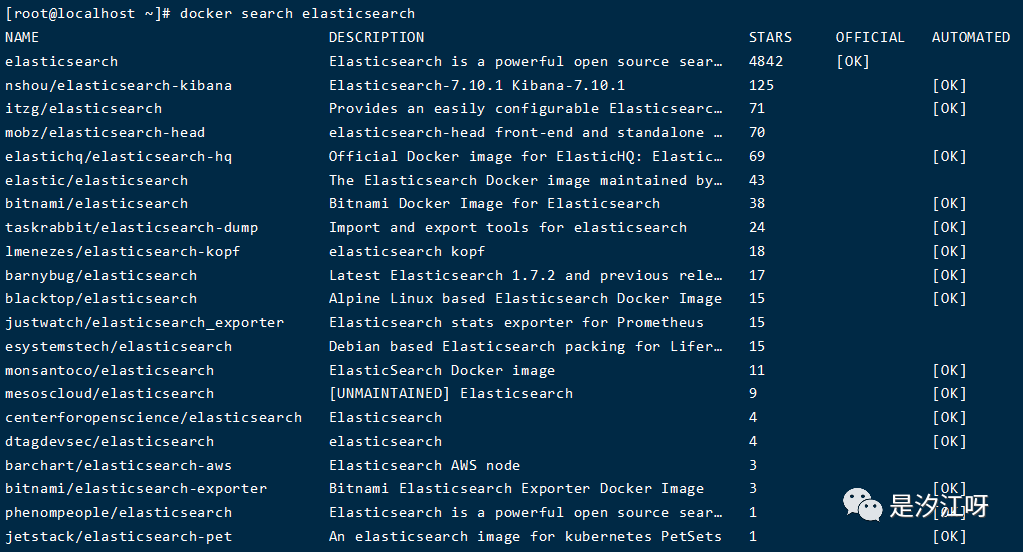Image resolution: width=1023 pixels, height=552 pixels.
Task: Select the itzg/elasticsearch image name
Action: click(83, 108)
